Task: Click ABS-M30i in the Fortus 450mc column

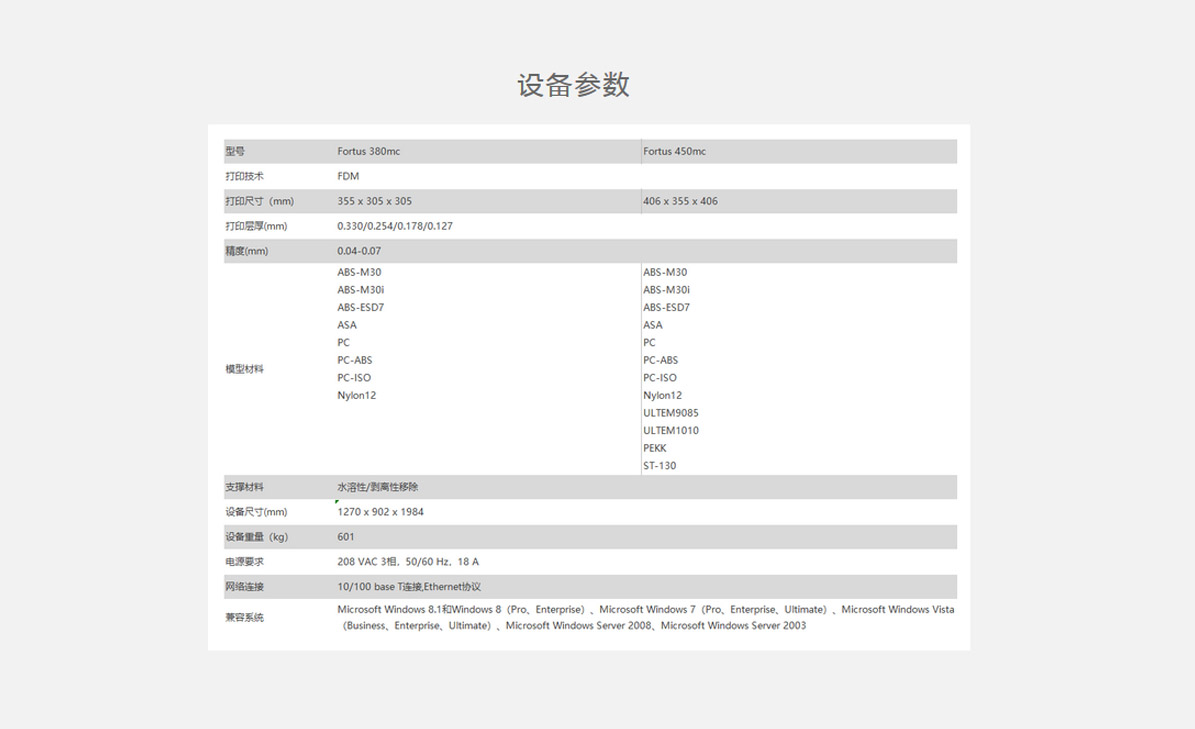Action: pos(666,289)
